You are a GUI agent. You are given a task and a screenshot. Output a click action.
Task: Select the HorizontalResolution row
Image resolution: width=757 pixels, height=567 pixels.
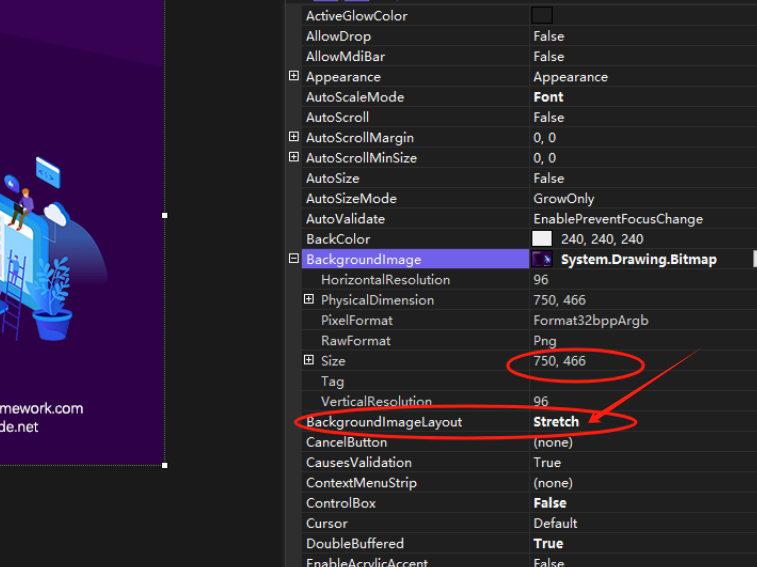coord(529,280)
